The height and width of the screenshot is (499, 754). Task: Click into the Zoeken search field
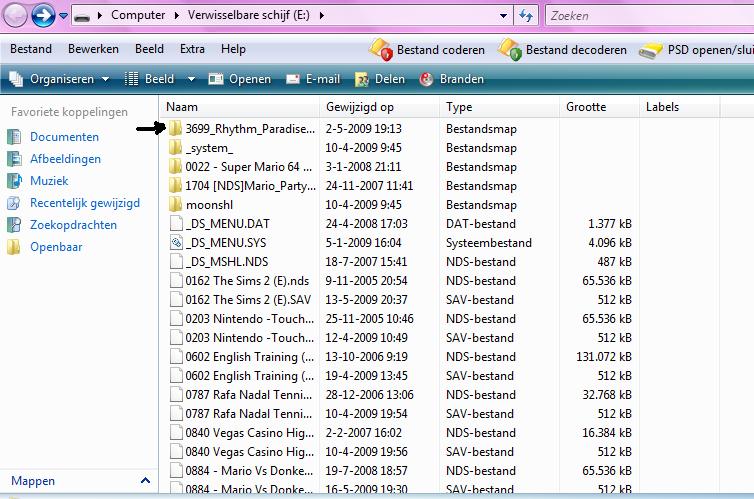pyautogui.click(x=649, y=16)
